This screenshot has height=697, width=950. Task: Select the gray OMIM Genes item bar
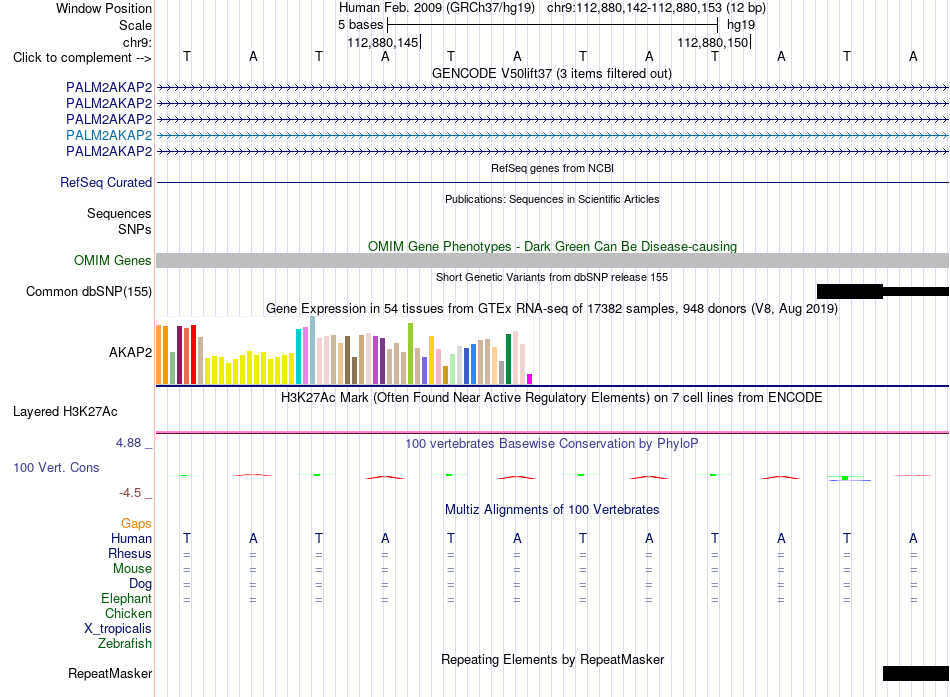[x=553, y=261]
